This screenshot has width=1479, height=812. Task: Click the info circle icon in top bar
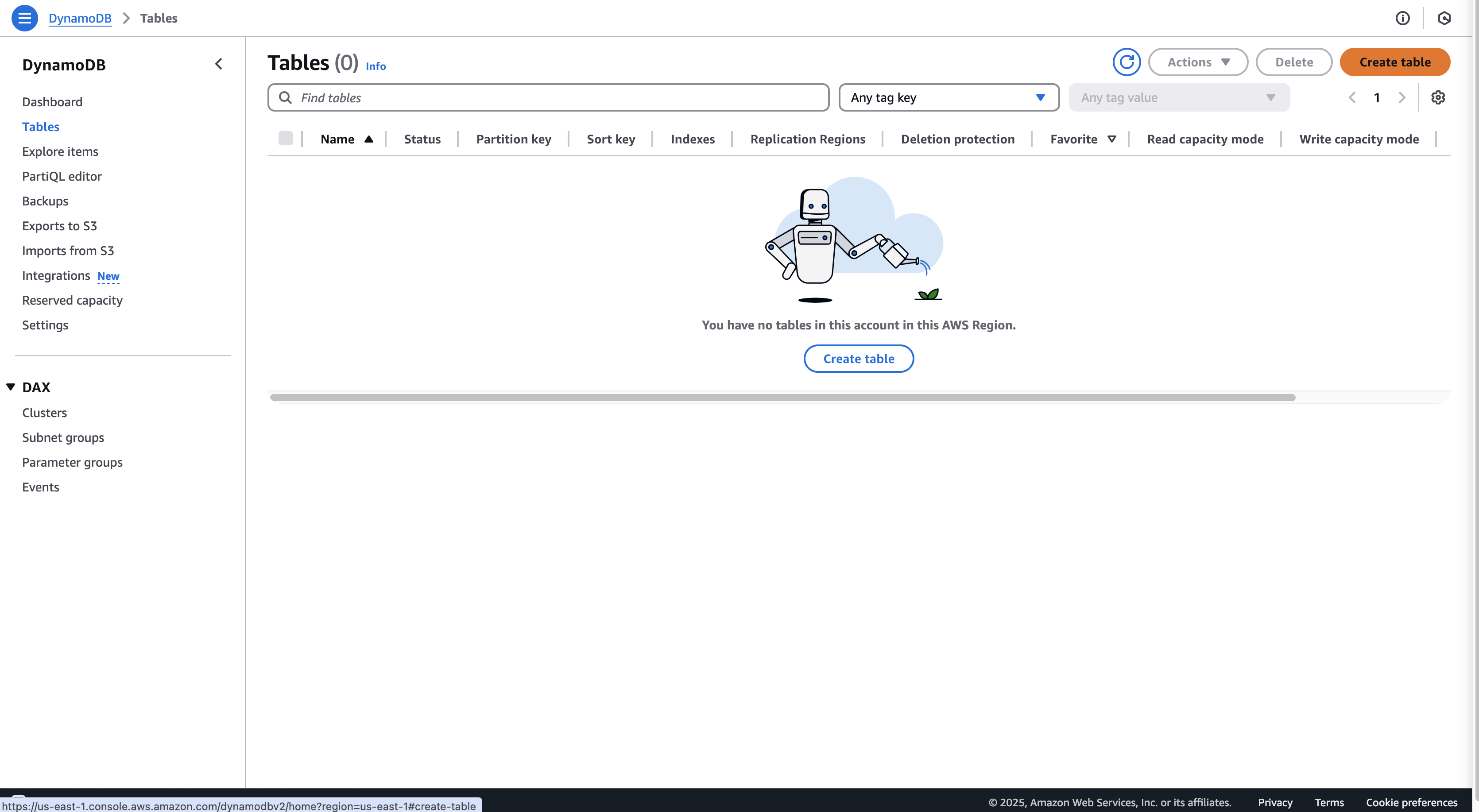[1403, 19]
